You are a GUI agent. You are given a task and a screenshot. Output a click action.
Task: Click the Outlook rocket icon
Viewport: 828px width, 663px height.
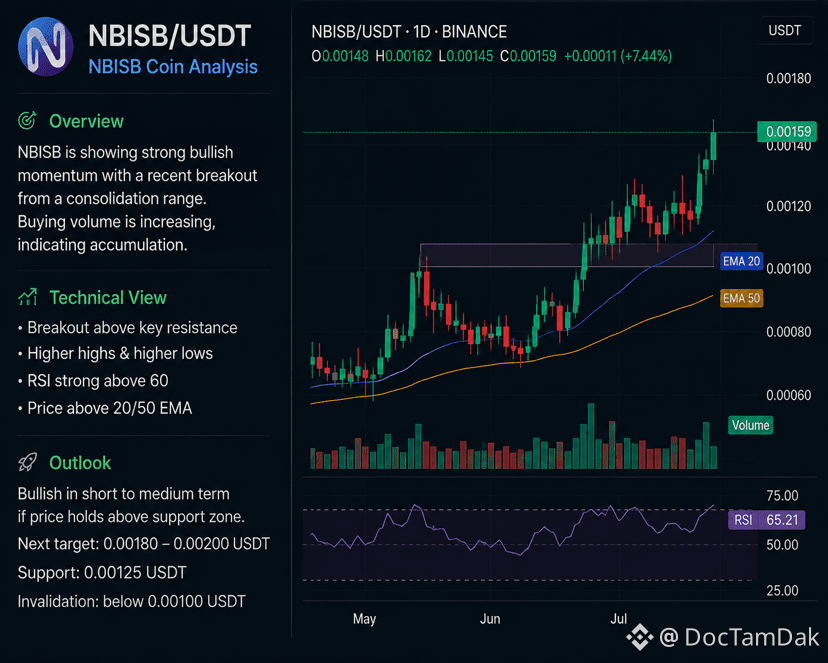27,462
